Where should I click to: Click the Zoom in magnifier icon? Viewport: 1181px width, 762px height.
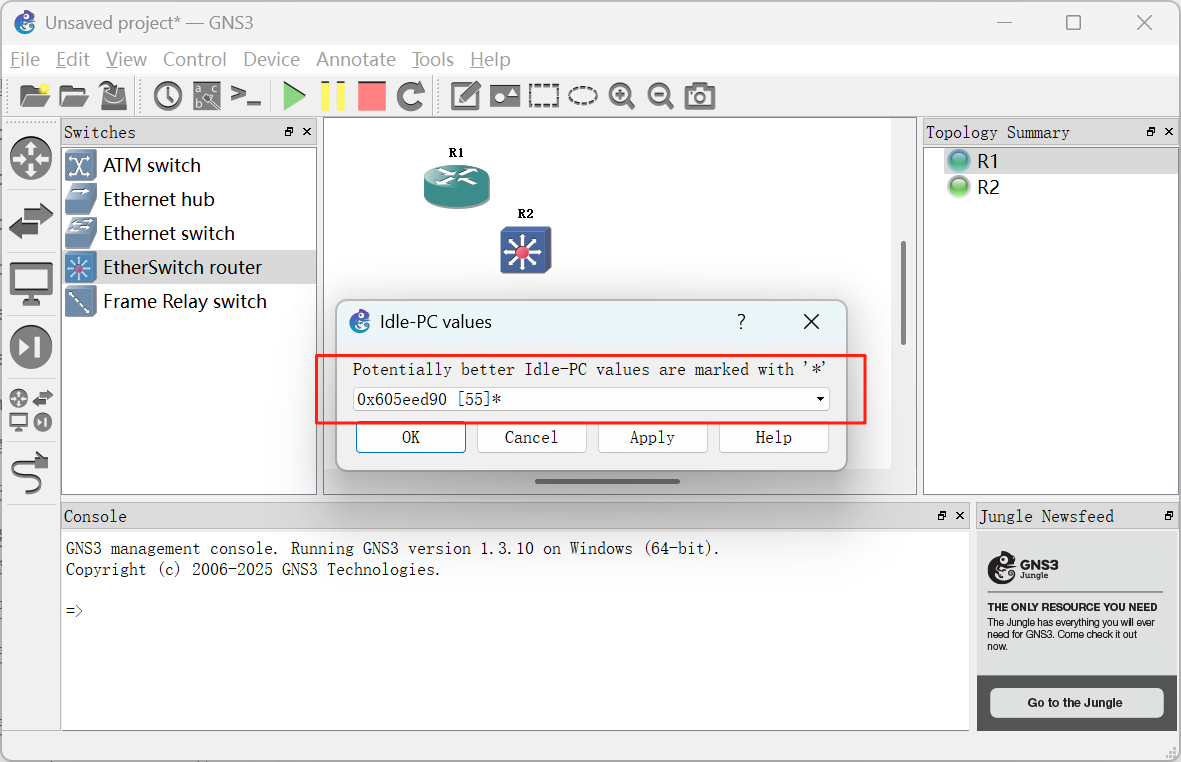621,96
